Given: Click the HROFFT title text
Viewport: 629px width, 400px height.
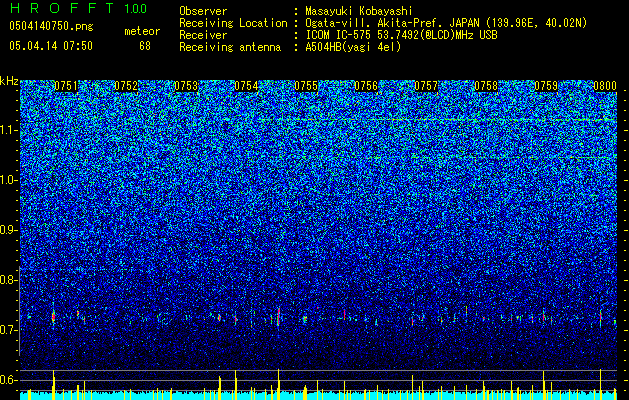Looking at the screenshot, I should point(62,8).
